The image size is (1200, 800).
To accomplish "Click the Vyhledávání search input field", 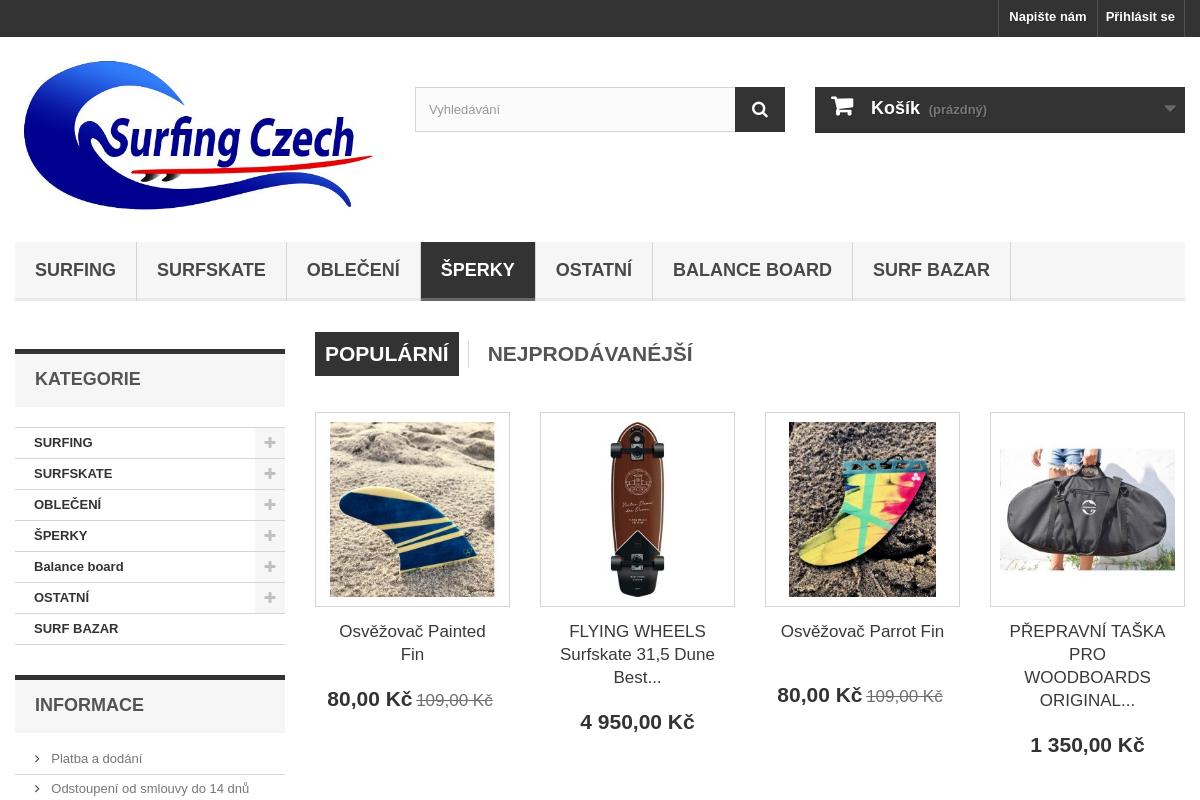I will click(575, 109).
